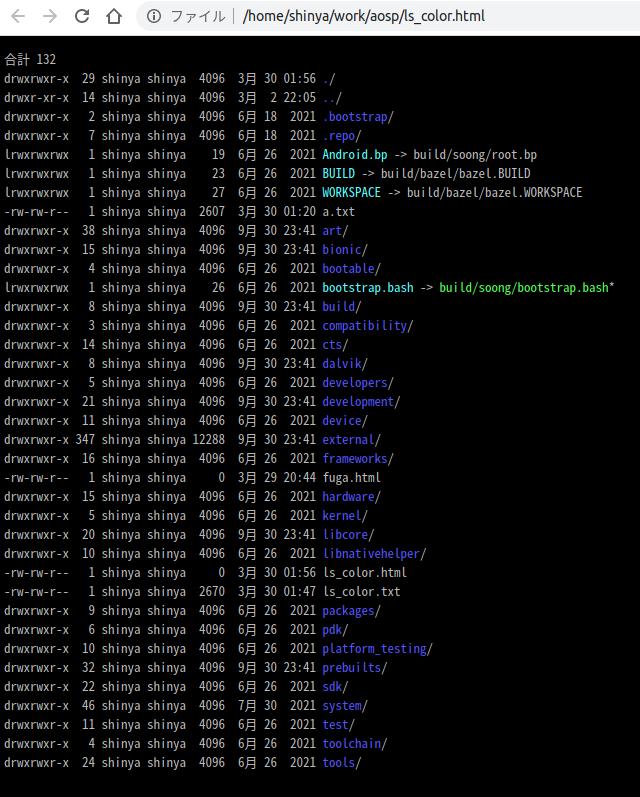Select the '.bootstrap/' directory name

358,117
